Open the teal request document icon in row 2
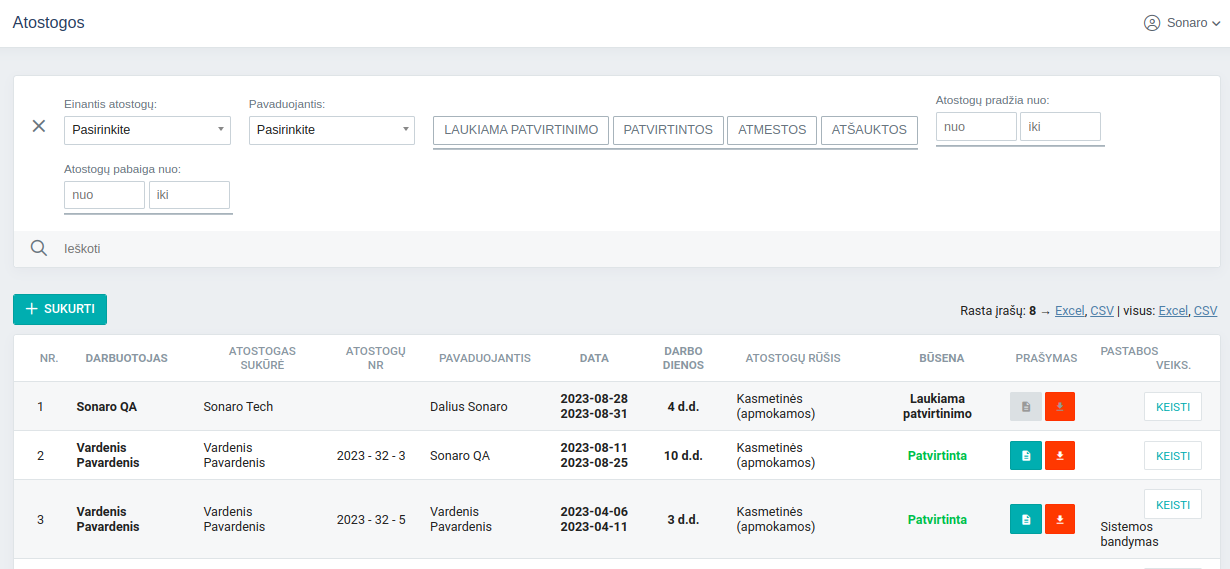This screenshot has width=1230, height=569. click(1025, 456)
